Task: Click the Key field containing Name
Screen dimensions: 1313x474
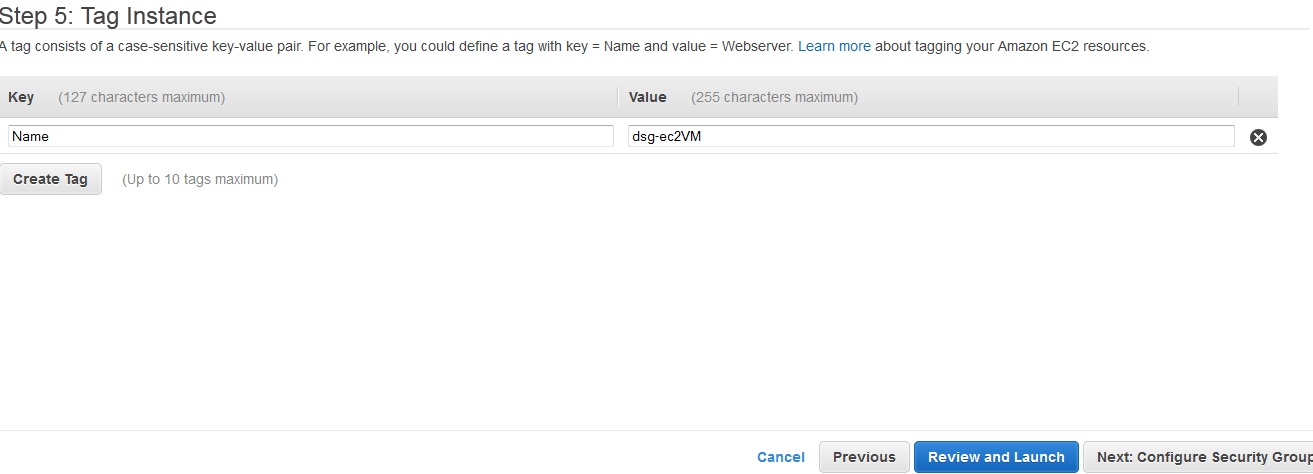Action: click(x=311, y=136)
